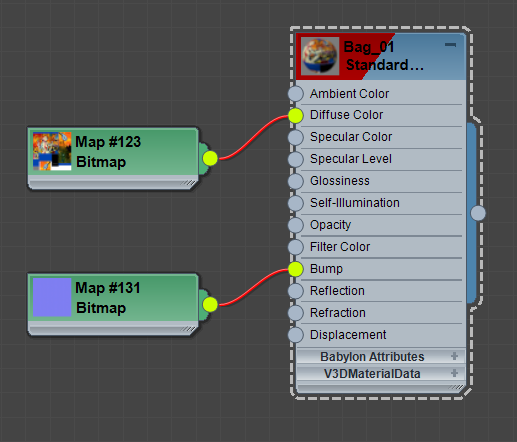The image size is (517, 442).
Task: Click Bag_01 material output socket
Action: pos(478,213)
